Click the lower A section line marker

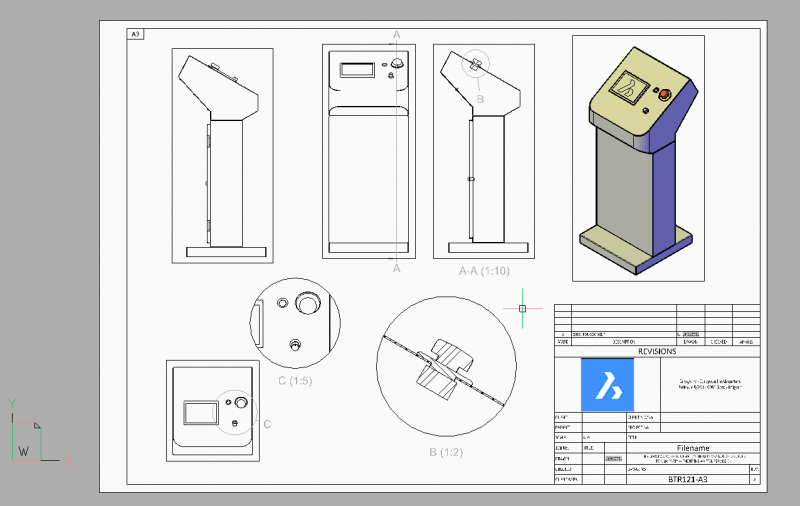click(x=396, y=268)
